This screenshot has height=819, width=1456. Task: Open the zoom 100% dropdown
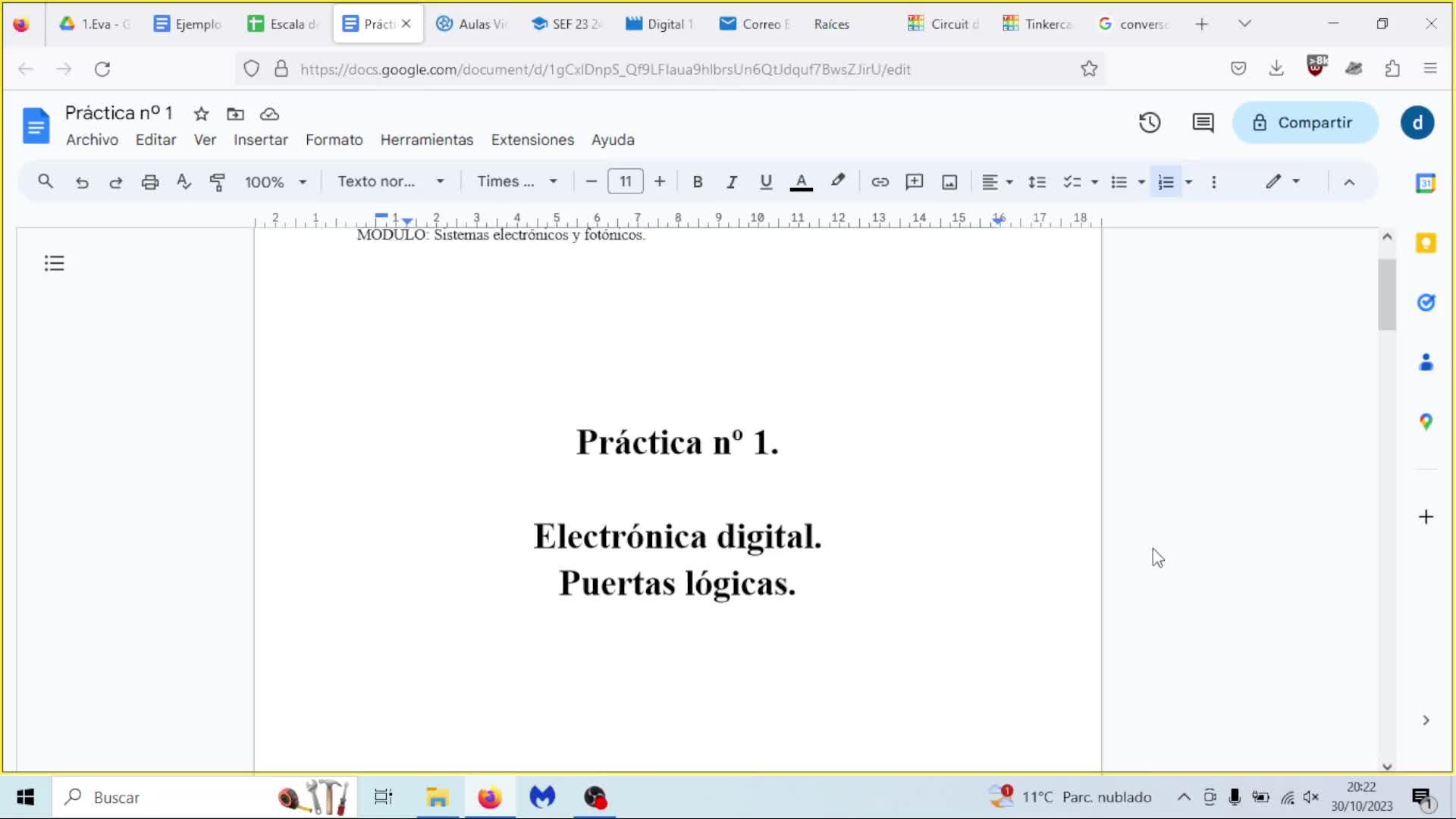point(275,182)
